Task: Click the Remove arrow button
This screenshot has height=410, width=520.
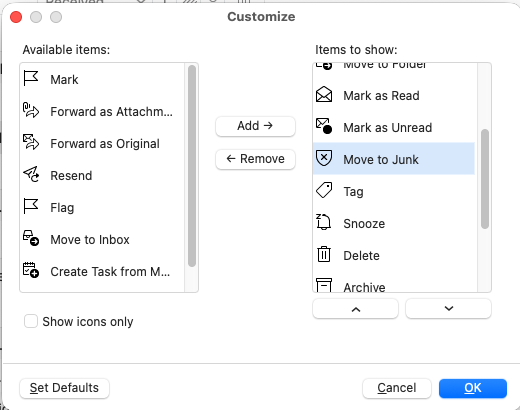Action: [255, 159]
